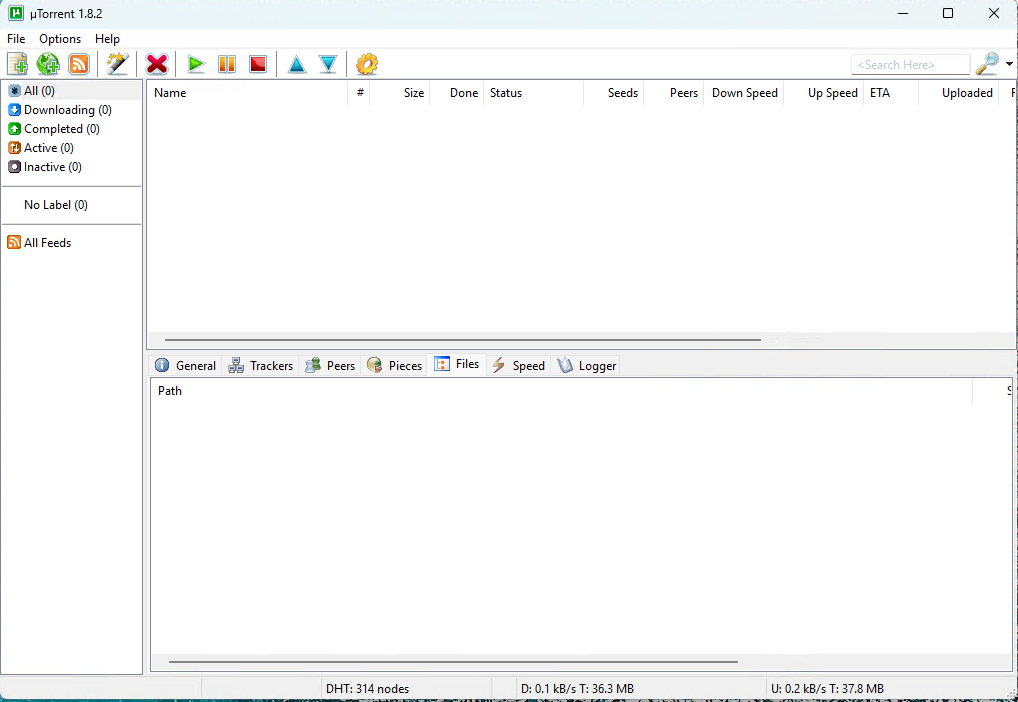Click the torrent list horizontal scrollbar
Image resolution: width=1018 pixels, height=702 pixels.
pos(462,340)
